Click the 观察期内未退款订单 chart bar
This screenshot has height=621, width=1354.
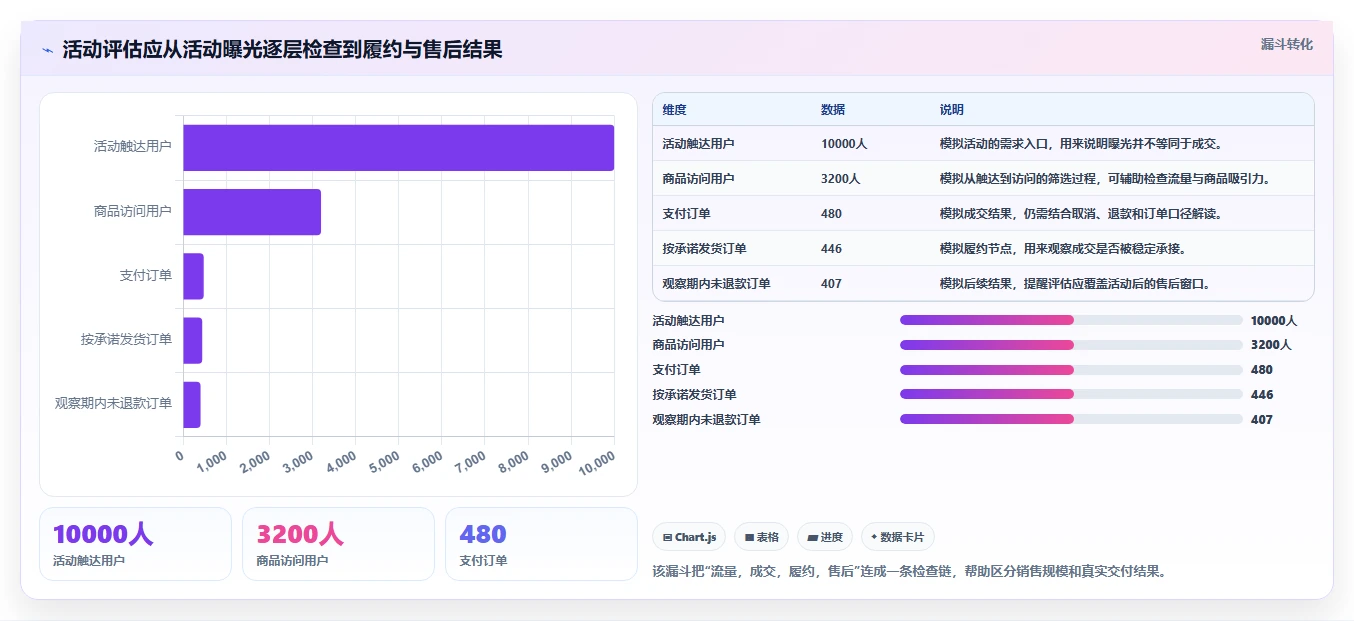(192, 404)
